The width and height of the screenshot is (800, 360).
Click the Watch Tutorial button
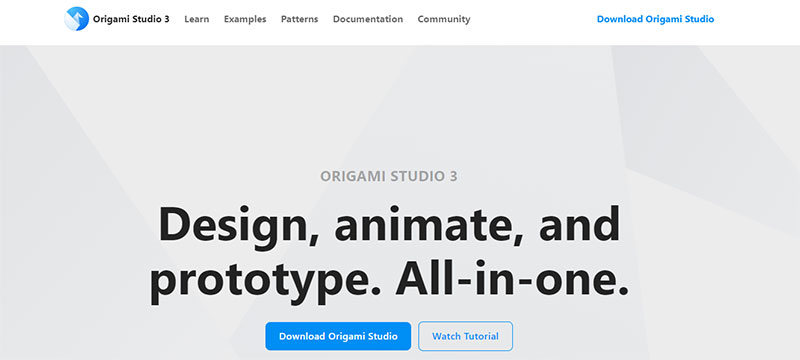pyautogui.click(x=465, y=336)
